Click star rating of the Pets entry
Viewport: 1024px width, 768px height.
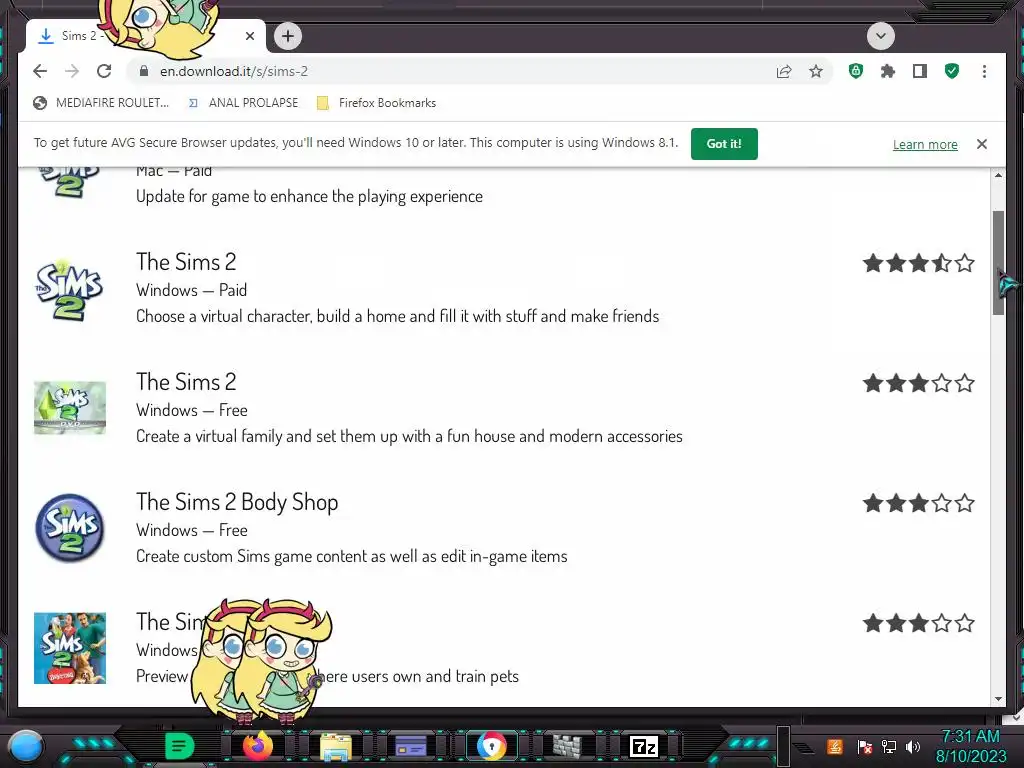tap(918, 624)
